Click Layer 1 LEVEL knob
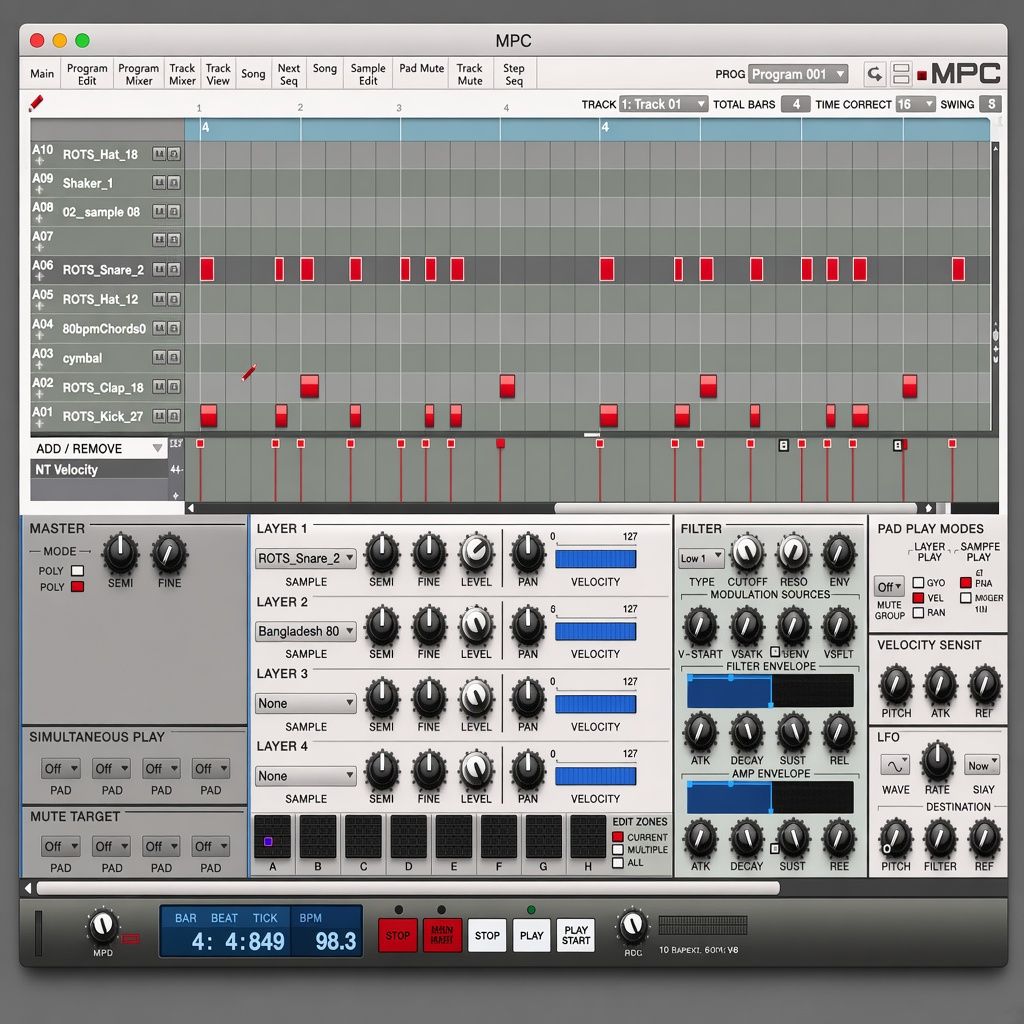Screen dimensions: 1024x1024 476,553
